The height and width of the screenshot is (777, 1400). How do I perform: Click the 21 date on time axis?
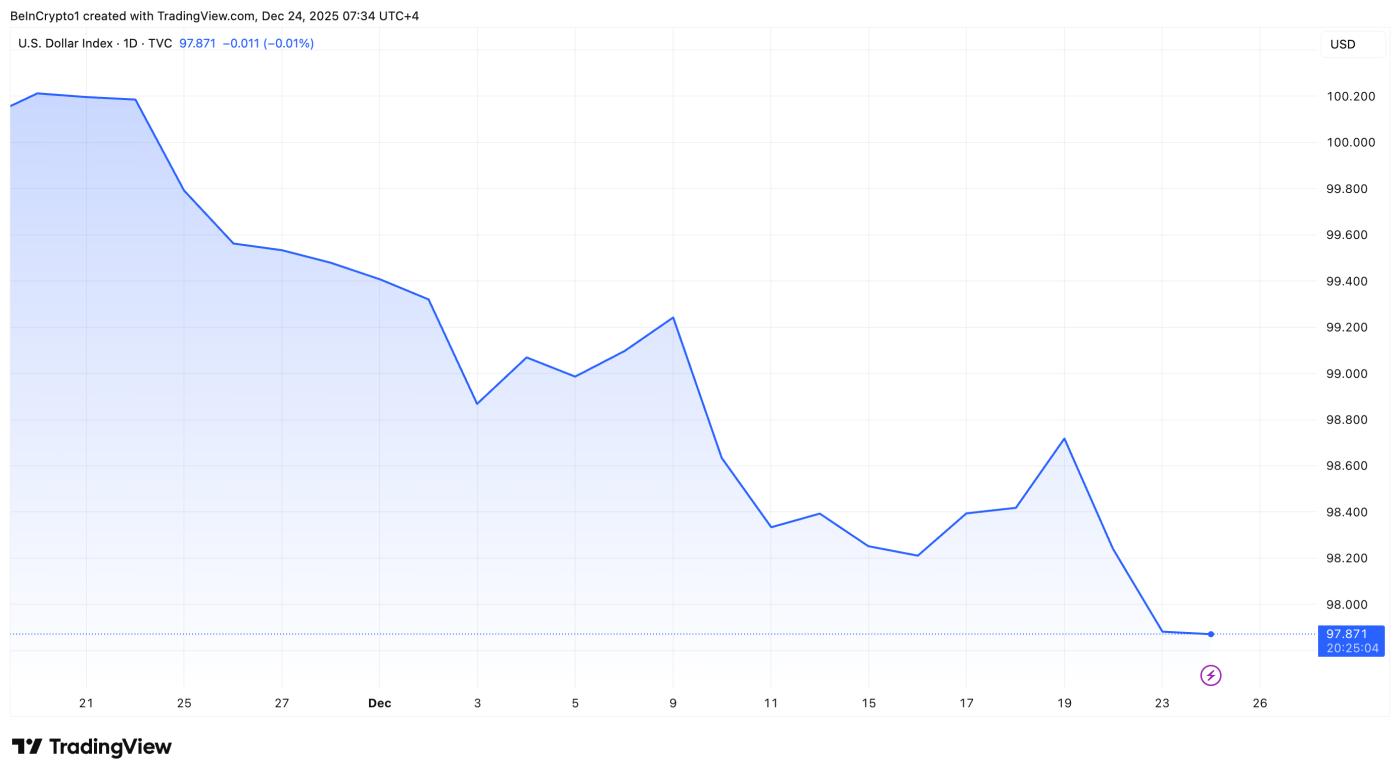(x=86, y=703)
